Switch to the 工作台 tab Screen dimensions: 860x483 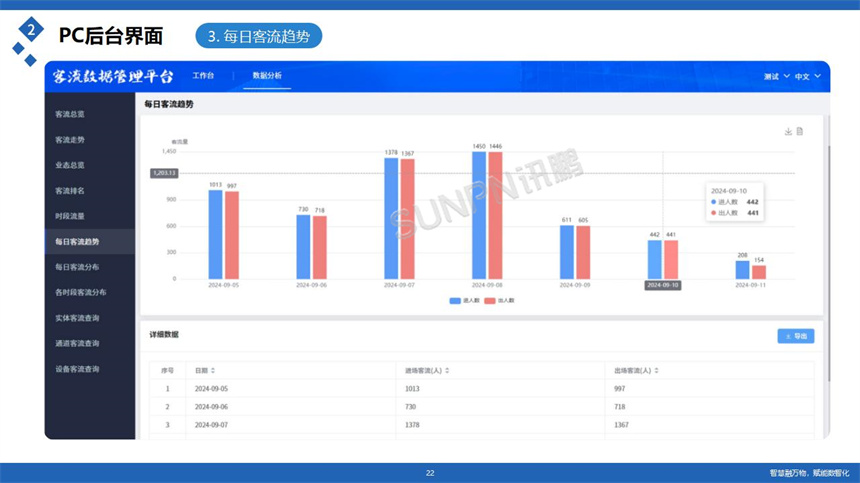[x=203, y=76]
